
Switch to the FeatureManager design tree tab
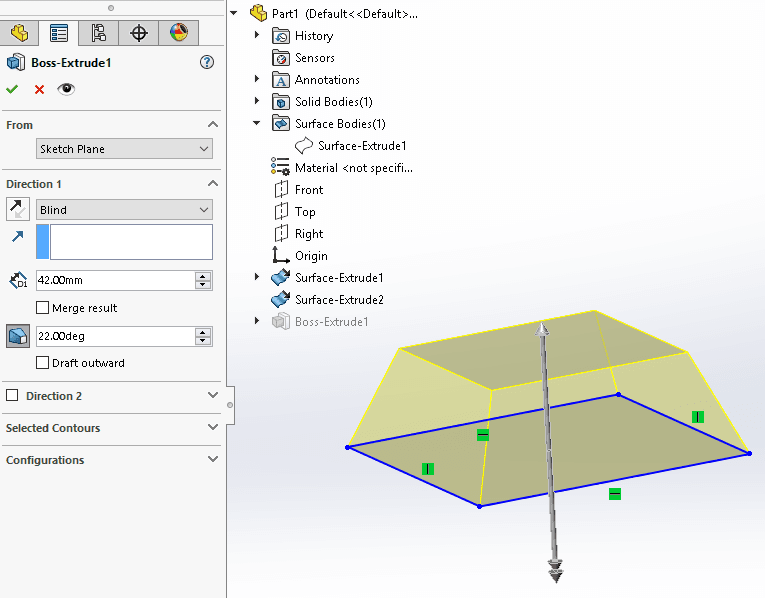tap(19, 32)
